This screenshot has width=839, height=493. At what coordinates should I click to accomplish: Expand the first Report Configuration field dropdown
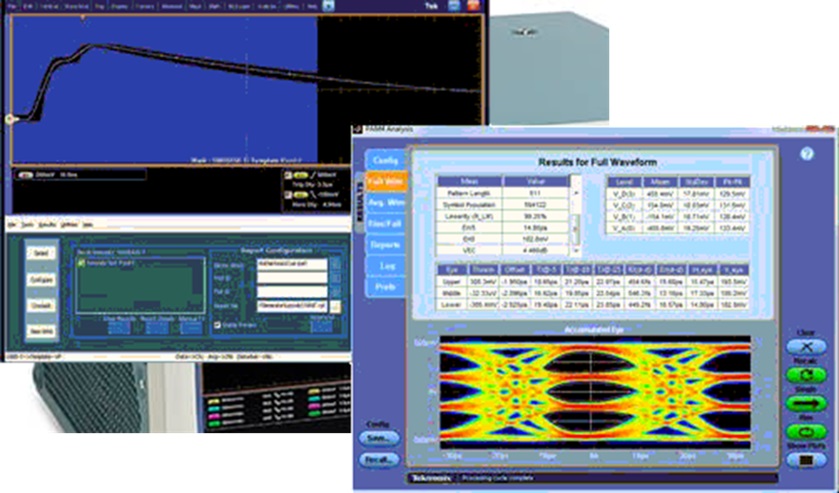(336, 262)
